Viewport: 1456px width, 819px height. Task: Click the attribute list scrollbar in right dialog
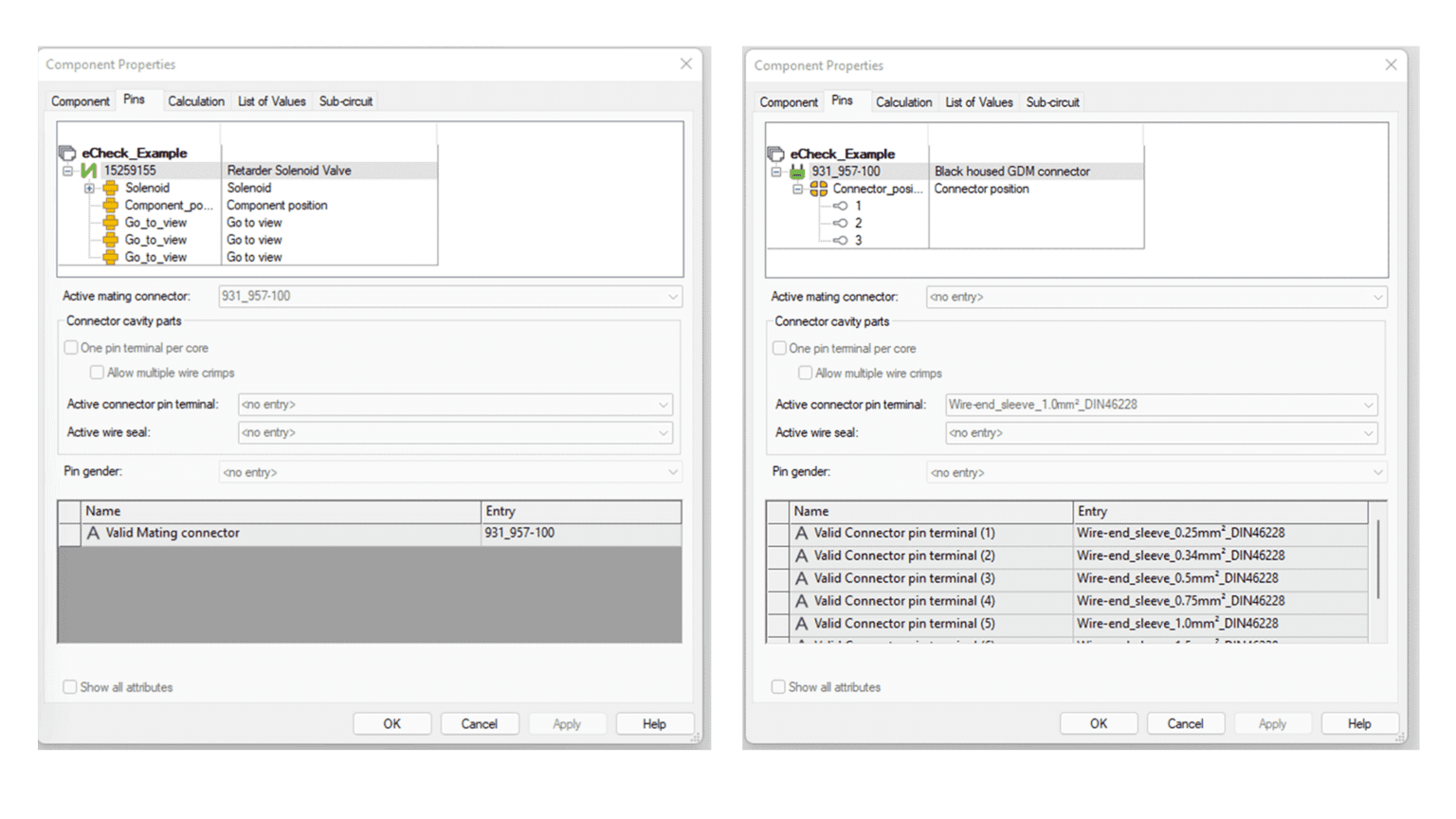(x=1377, y=559)
